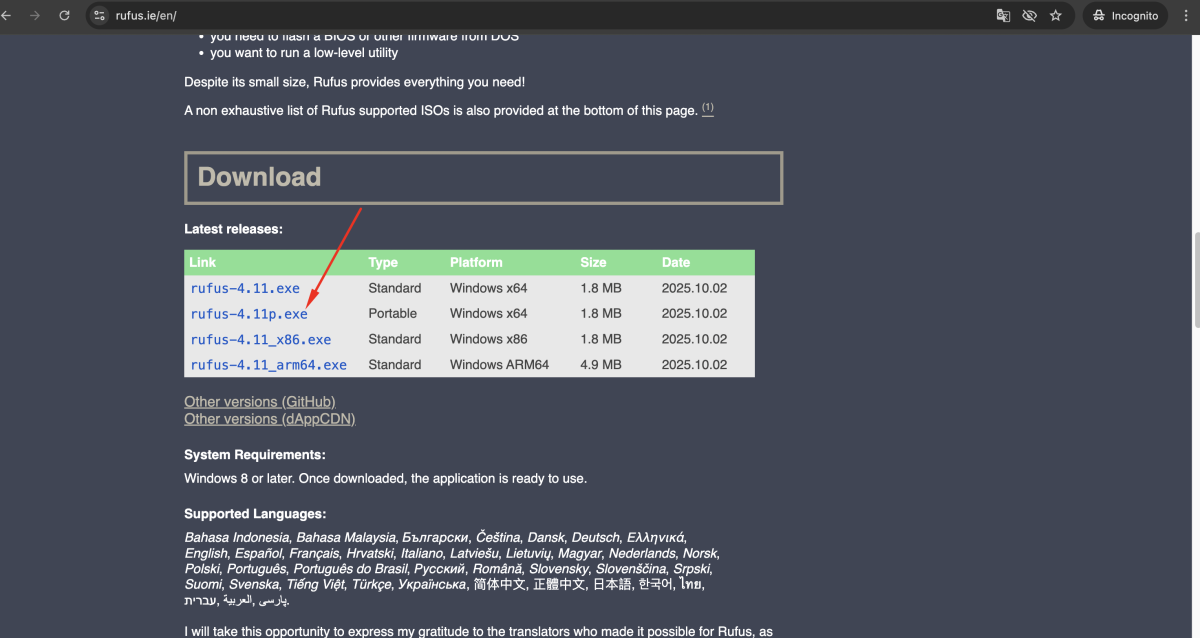Download the portable rufus-4.11p.exe
This screenshot has width=1200, height=638.
coord(249,314)
